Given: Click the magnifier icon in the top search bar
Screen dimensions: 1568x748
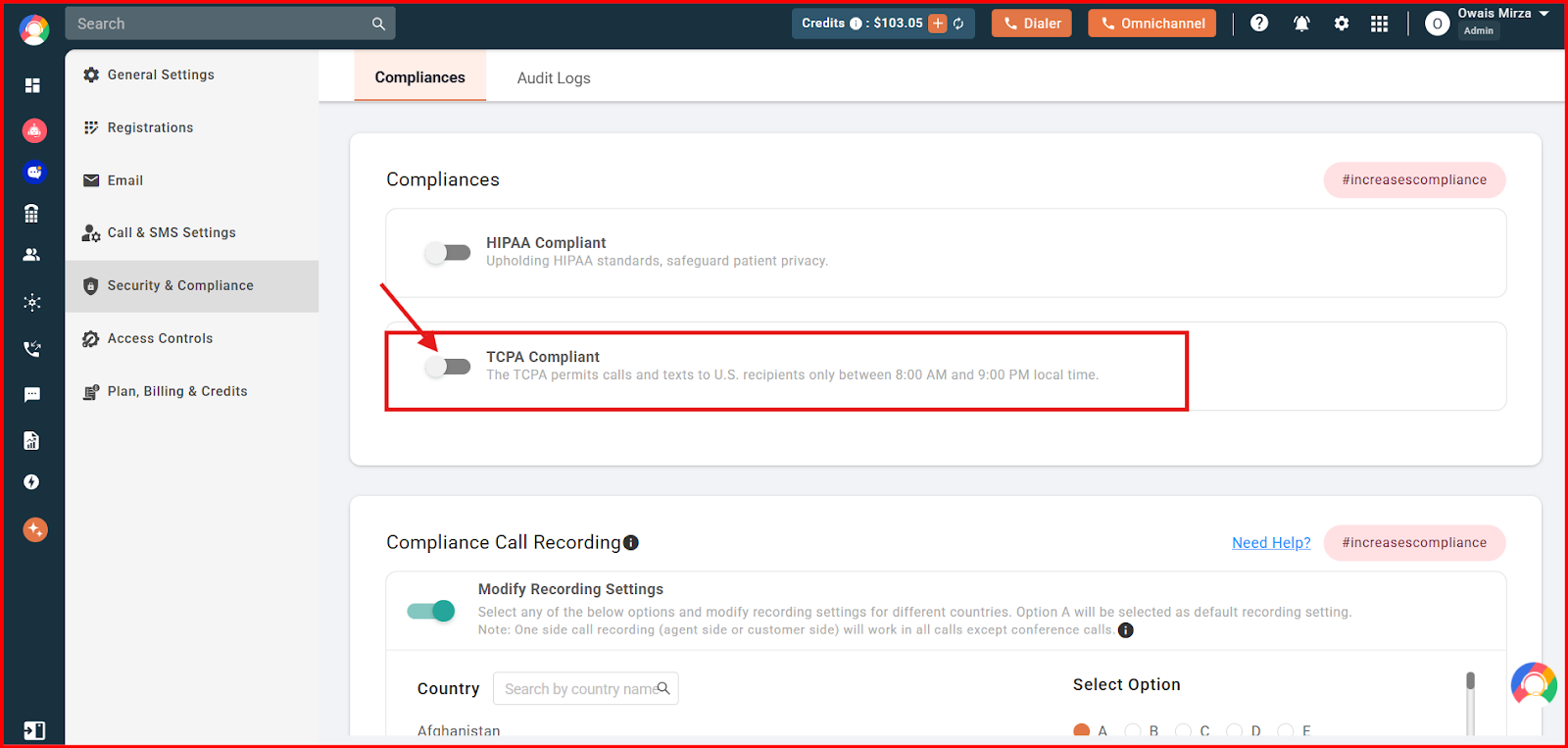Looking at the screenshot, I should point(378,24).
